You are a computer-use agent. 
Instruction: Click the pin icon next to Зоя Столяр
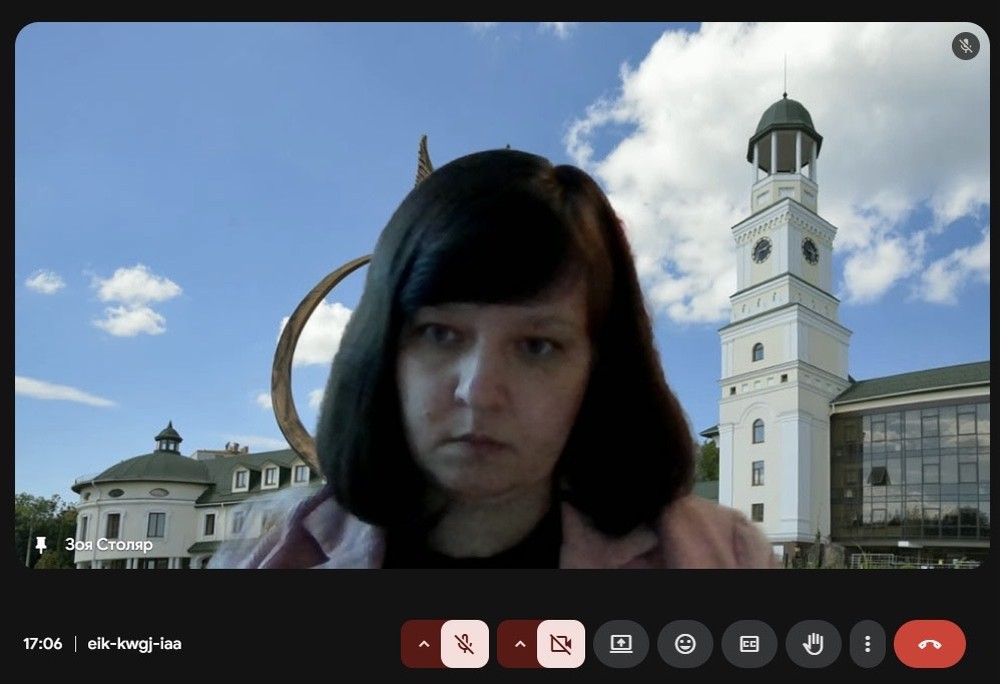41,545
